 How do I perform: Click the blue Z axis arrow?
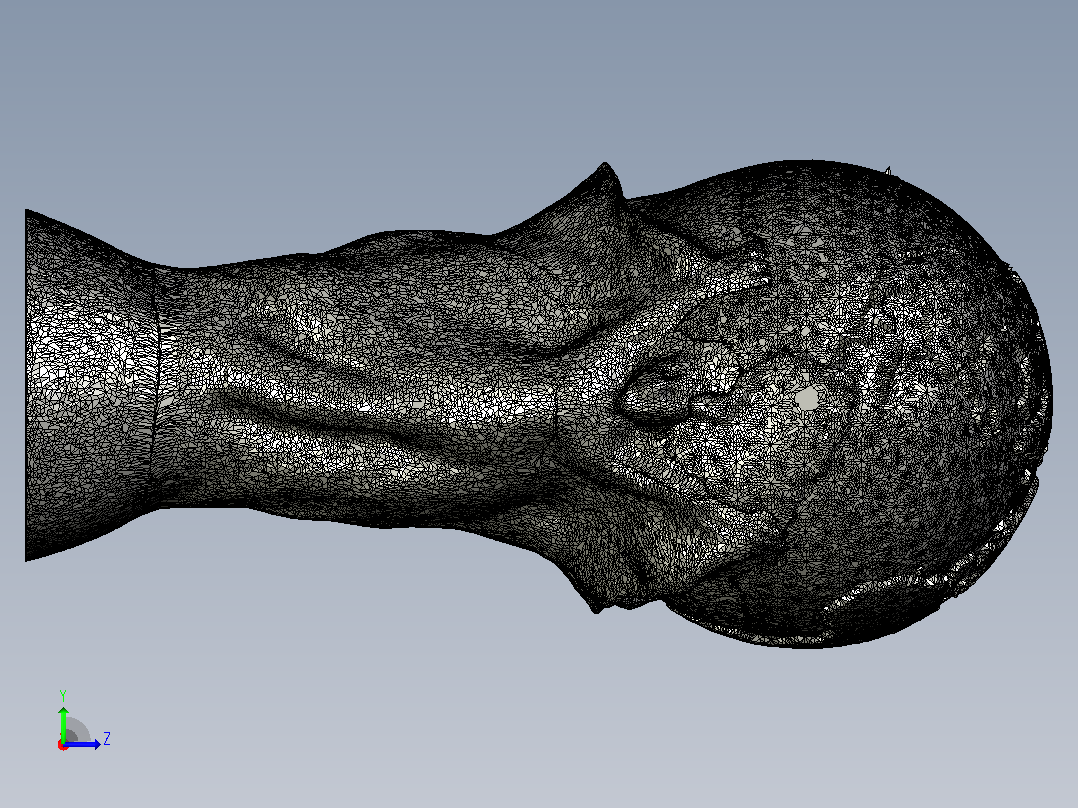click(x=83, y=745)
